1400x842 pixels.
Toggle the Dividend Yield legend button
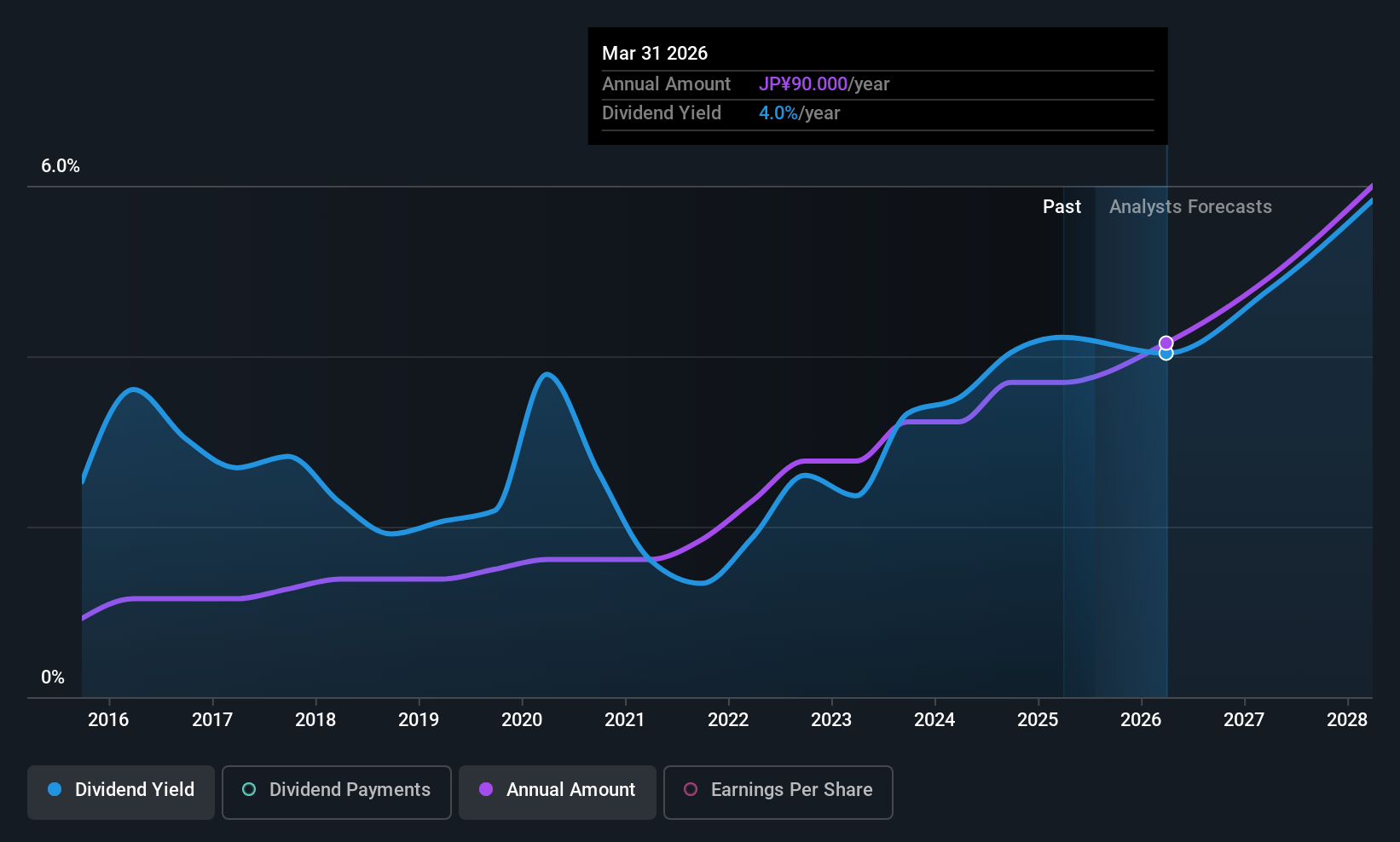tap(121, 793)
